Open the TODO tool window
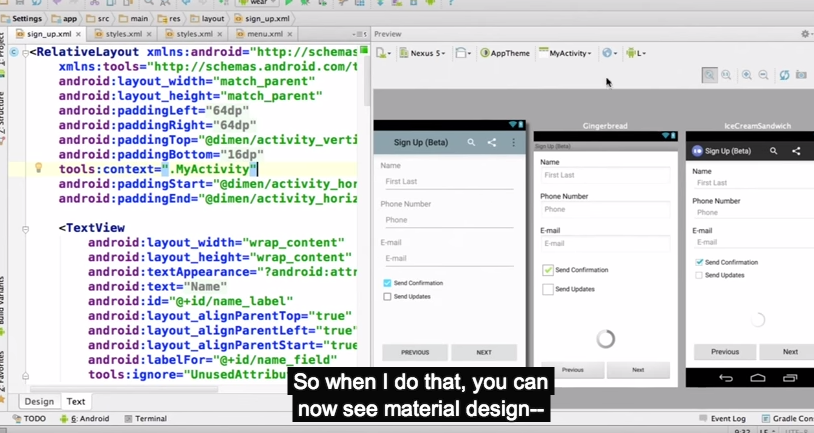 click(29, 418)
